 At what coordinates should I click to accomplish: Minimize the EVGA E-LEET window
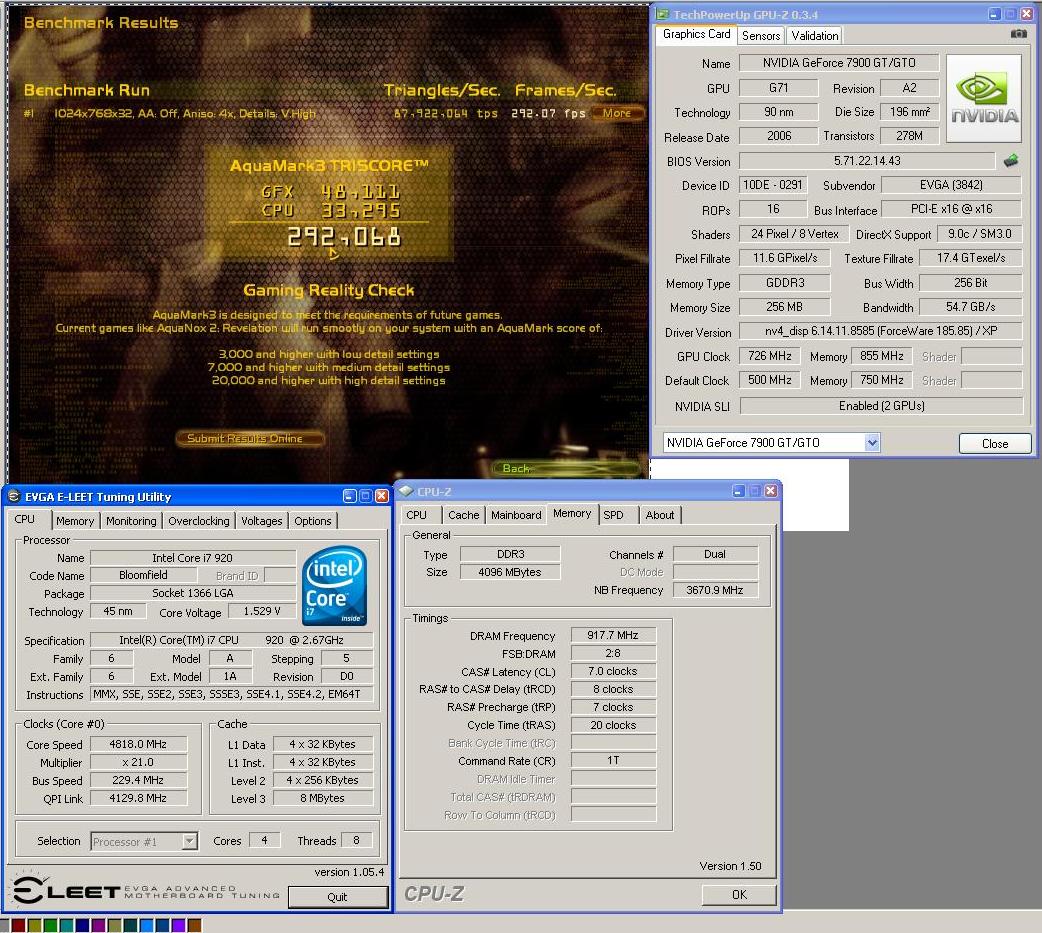tap(350, 496)
